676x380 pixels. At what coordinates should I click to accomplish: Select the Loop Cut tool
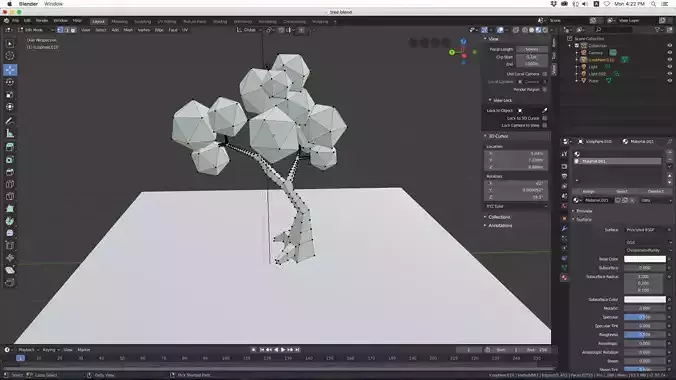[10, 184]
